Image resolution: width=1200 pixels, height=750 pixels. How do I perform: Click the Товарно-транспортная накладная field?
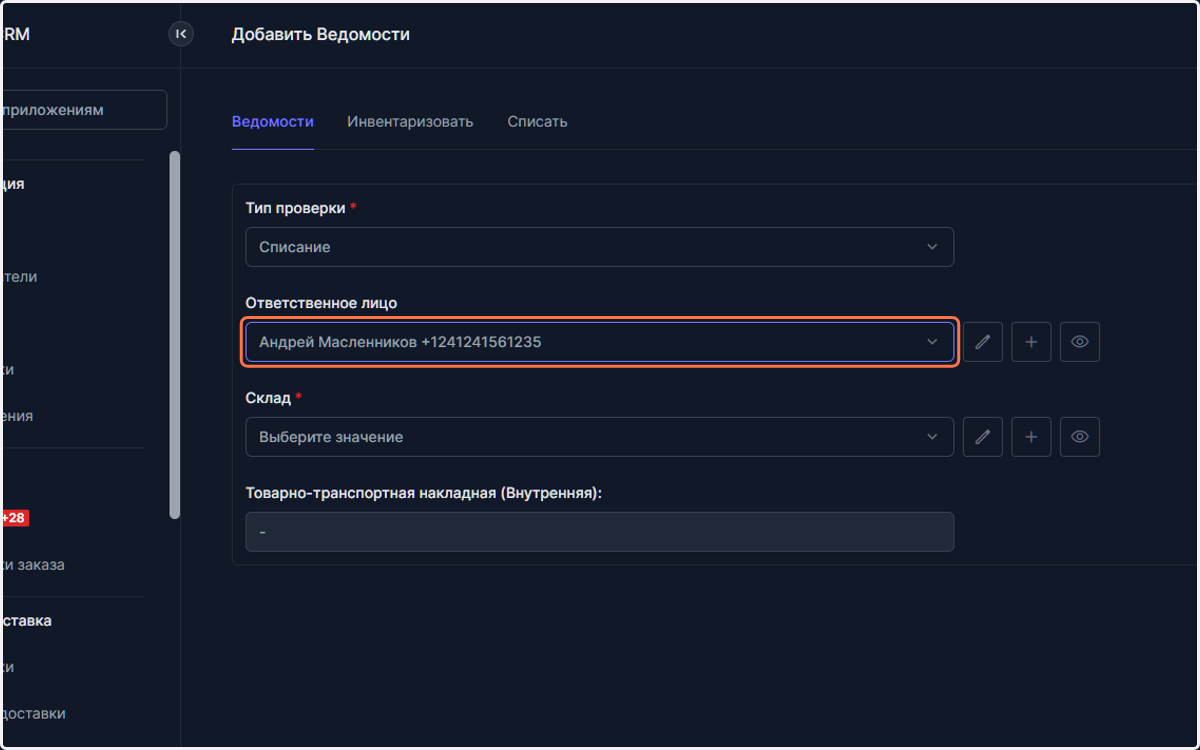[x=599, y=532]
